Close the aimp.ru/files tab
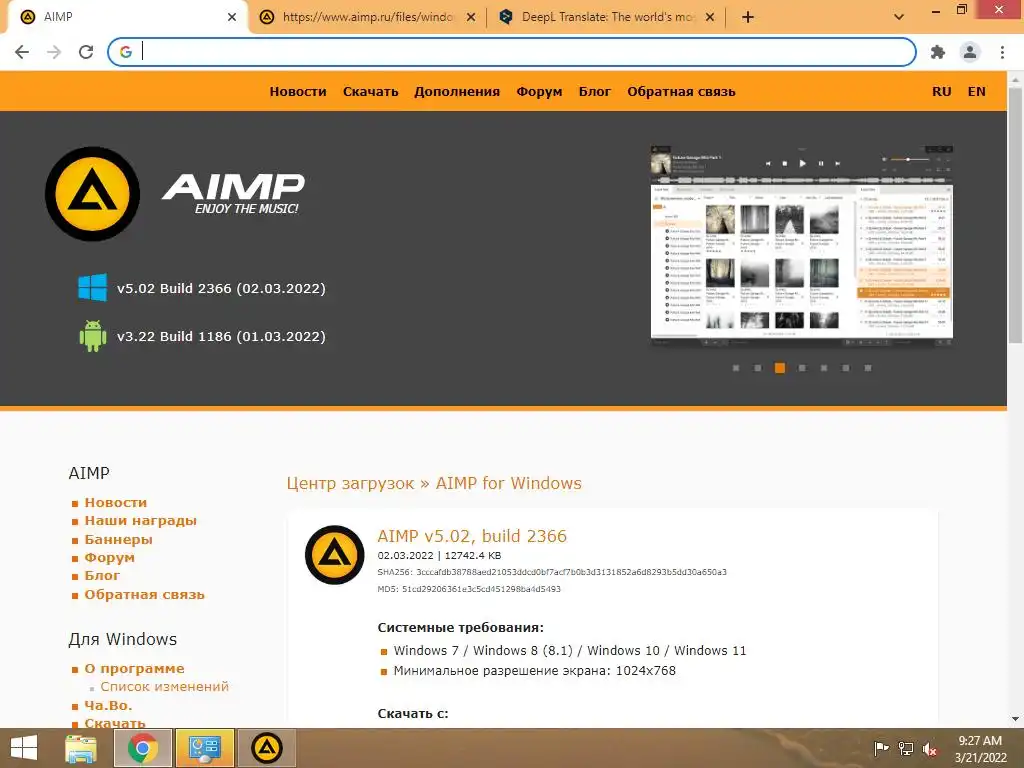1024x768 pixels. (471, 17)
